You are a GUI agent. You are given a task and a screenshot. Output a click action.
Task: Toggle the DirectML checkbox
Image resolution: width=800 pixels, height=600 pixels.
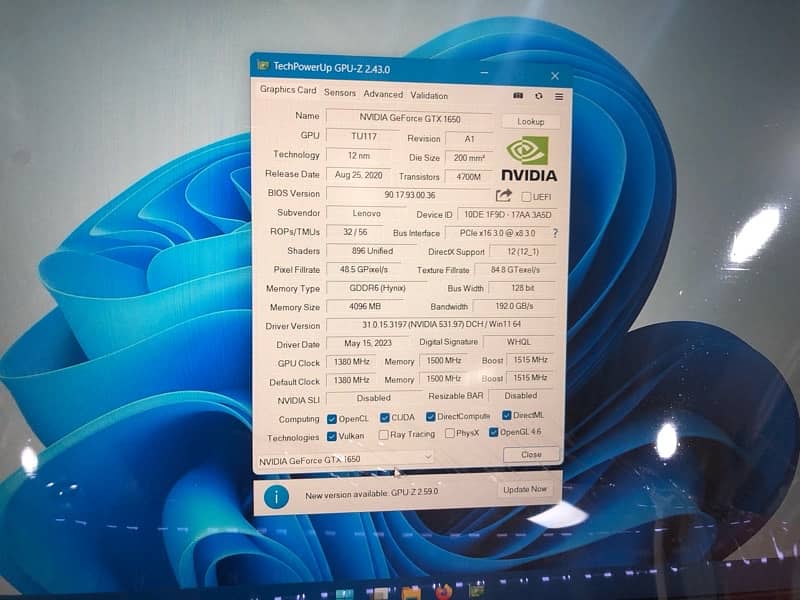507,415
